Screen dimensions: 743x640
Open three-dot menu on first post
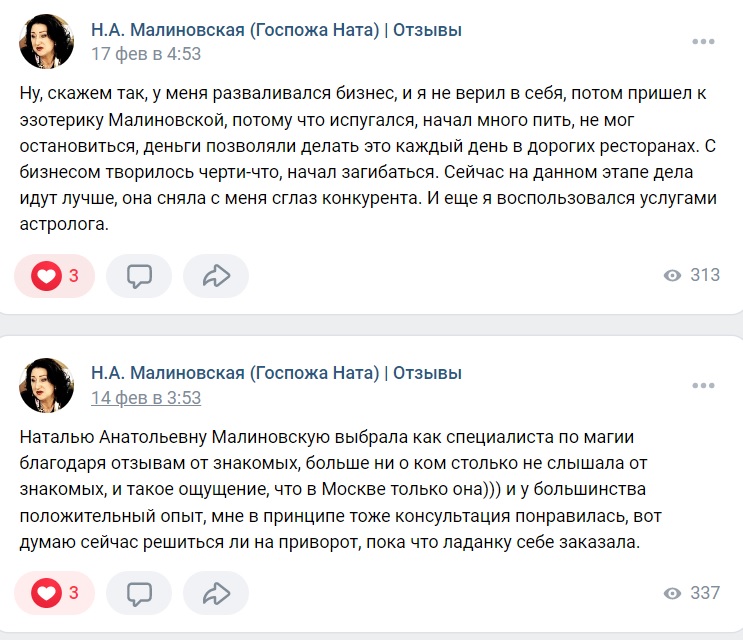point(703,42)
